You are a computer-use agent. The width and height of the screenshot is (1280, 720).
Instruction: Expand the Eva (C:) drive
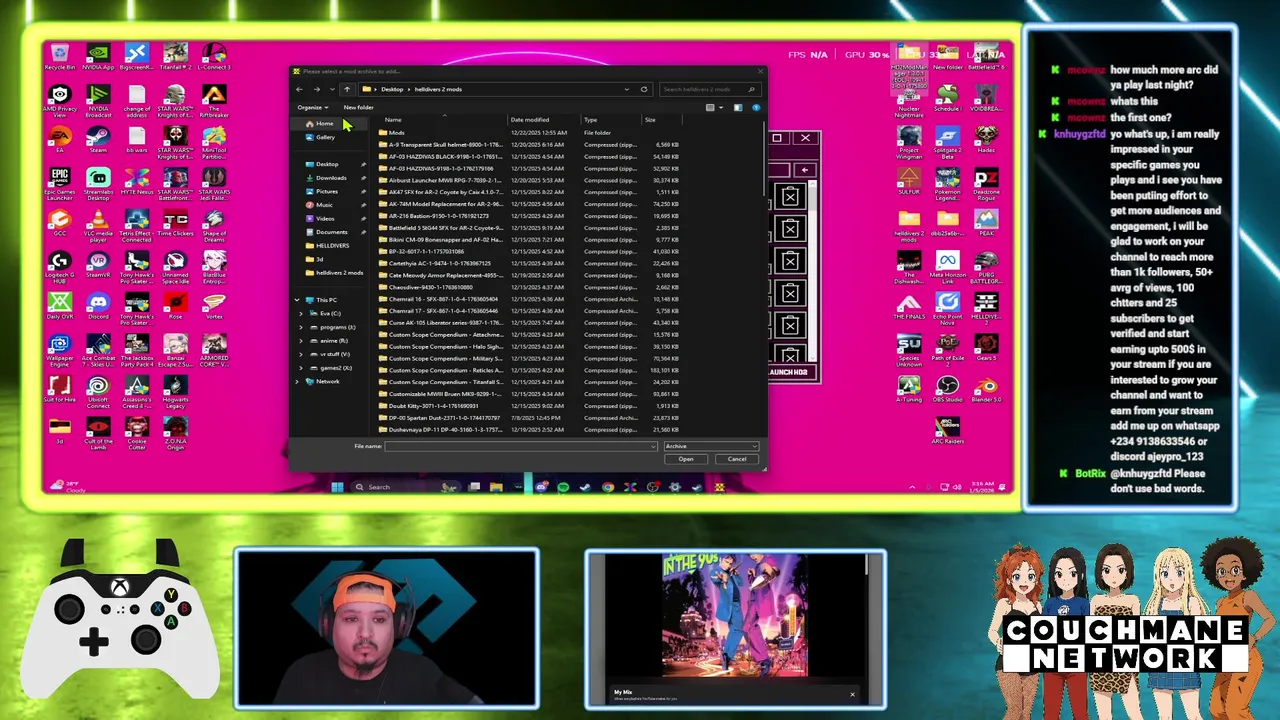pyautogui.click(x=301, y=313)
